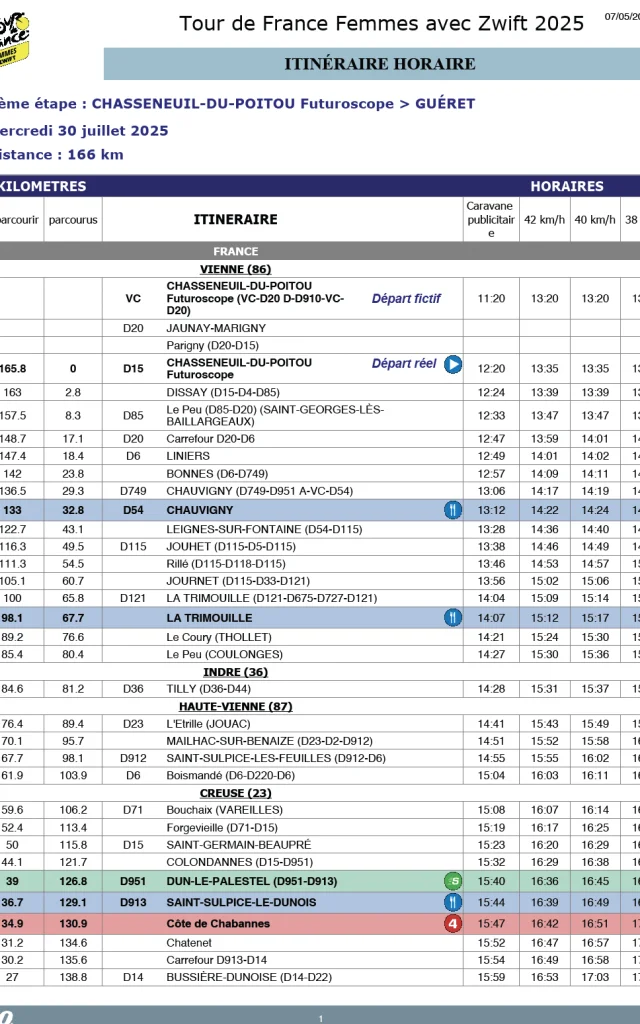Click JOURNET (D115-D33-D121) entry
Image resolution: width=640 pixels, height=1024 pixels.
(238, 581)
